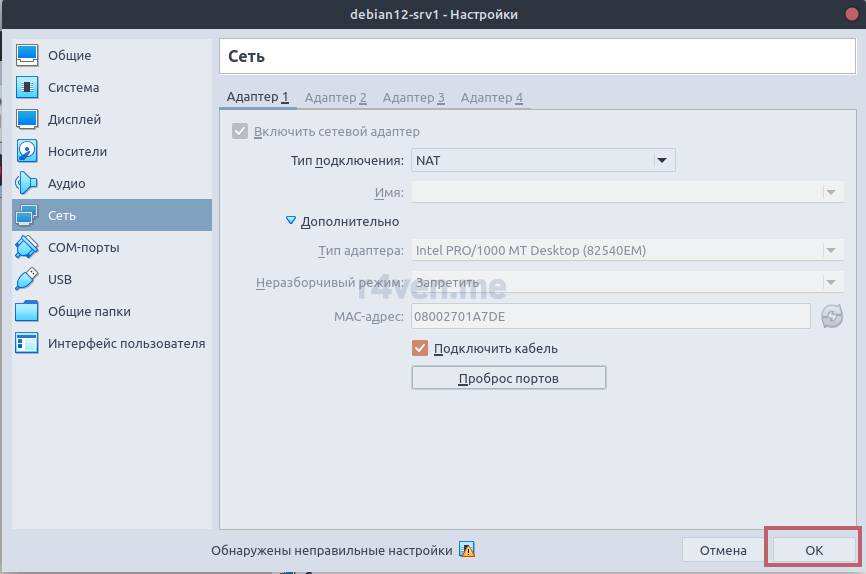Click the Общие category icon
Image resolution: width=866 pixels, height=574 pixels.
click(27, 56)
